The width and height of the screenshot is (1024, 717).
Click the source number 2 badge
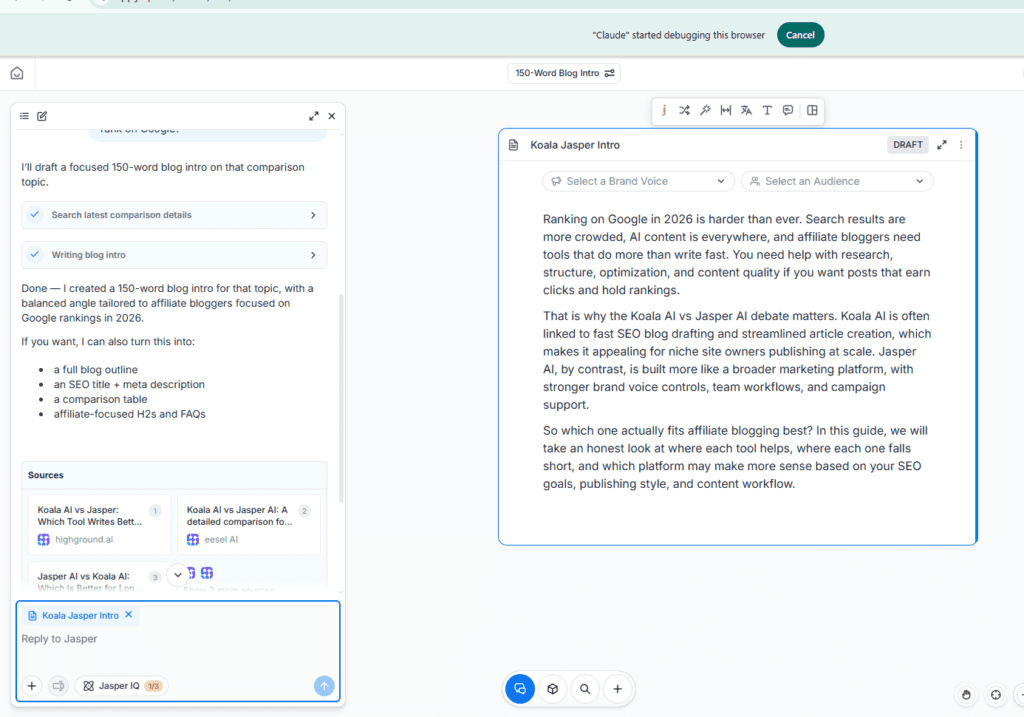click(x=304, y=511)
